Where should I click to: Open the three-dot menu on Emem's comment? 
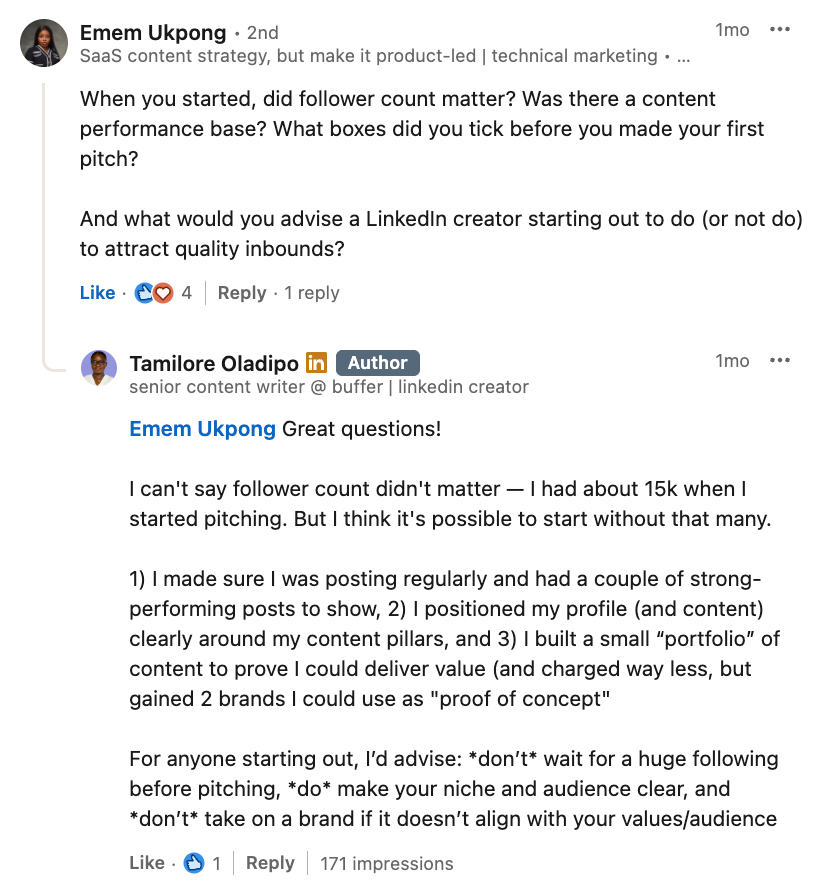pos(779,30)
